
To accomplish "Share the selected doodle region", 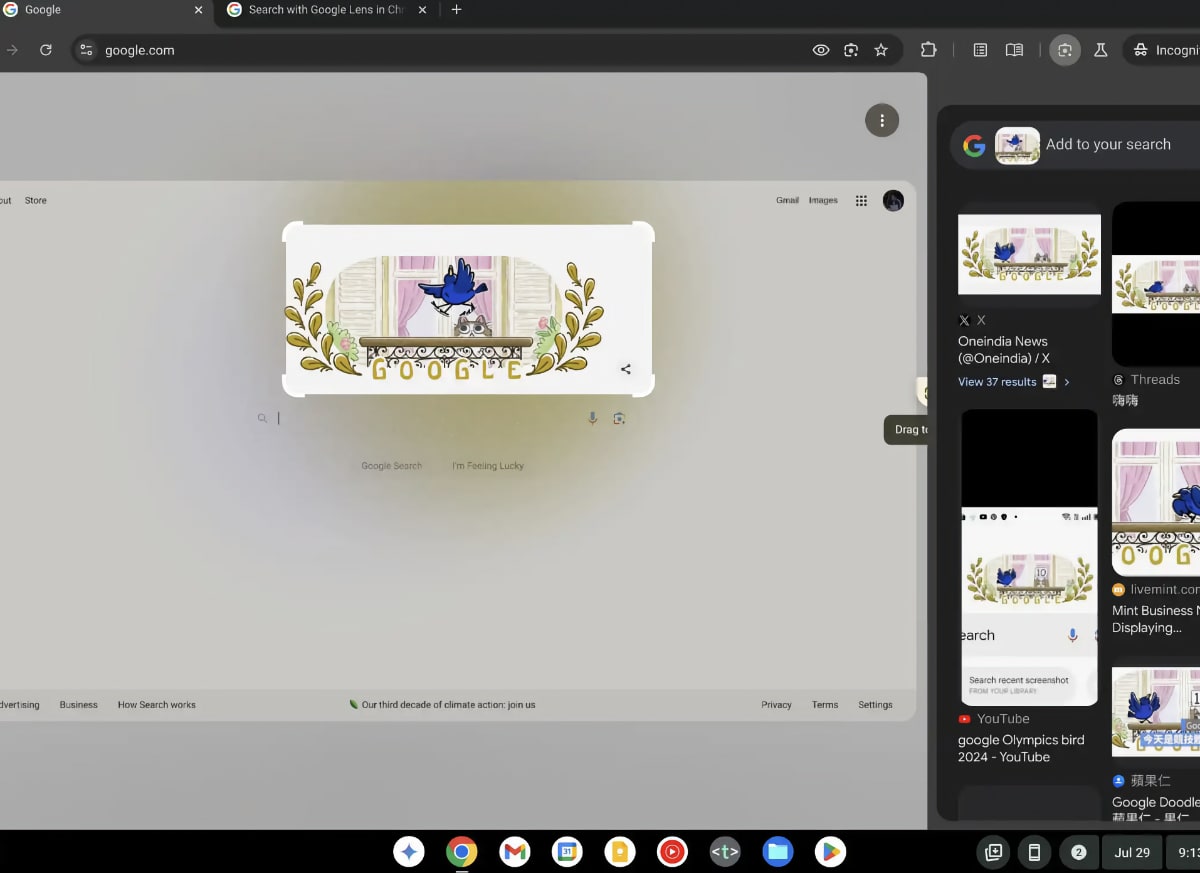I will (x=625, y=368).
